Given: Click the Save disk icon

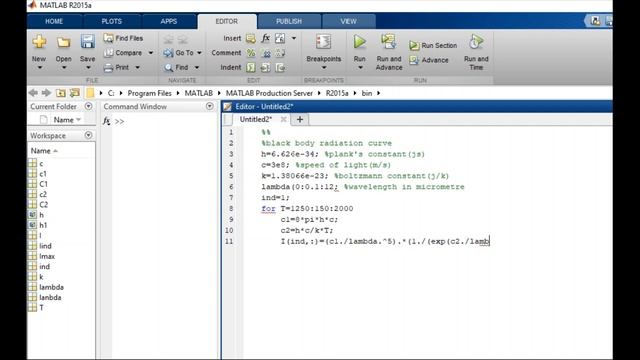Looking at the screenshot, I should [x=87, y=42].
